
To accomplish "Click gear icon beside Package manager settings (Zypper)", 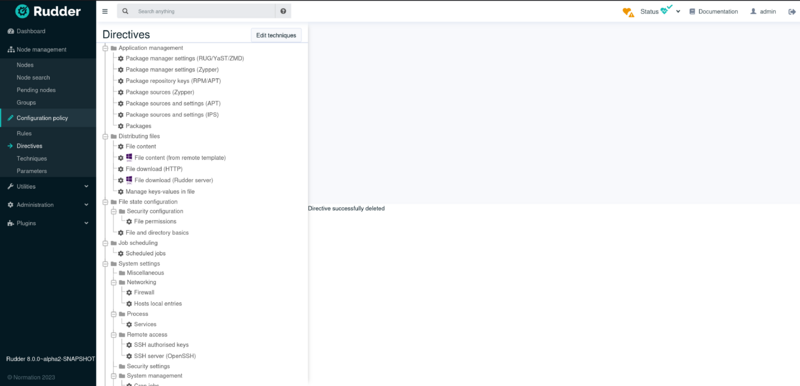I will coord(121,70).
